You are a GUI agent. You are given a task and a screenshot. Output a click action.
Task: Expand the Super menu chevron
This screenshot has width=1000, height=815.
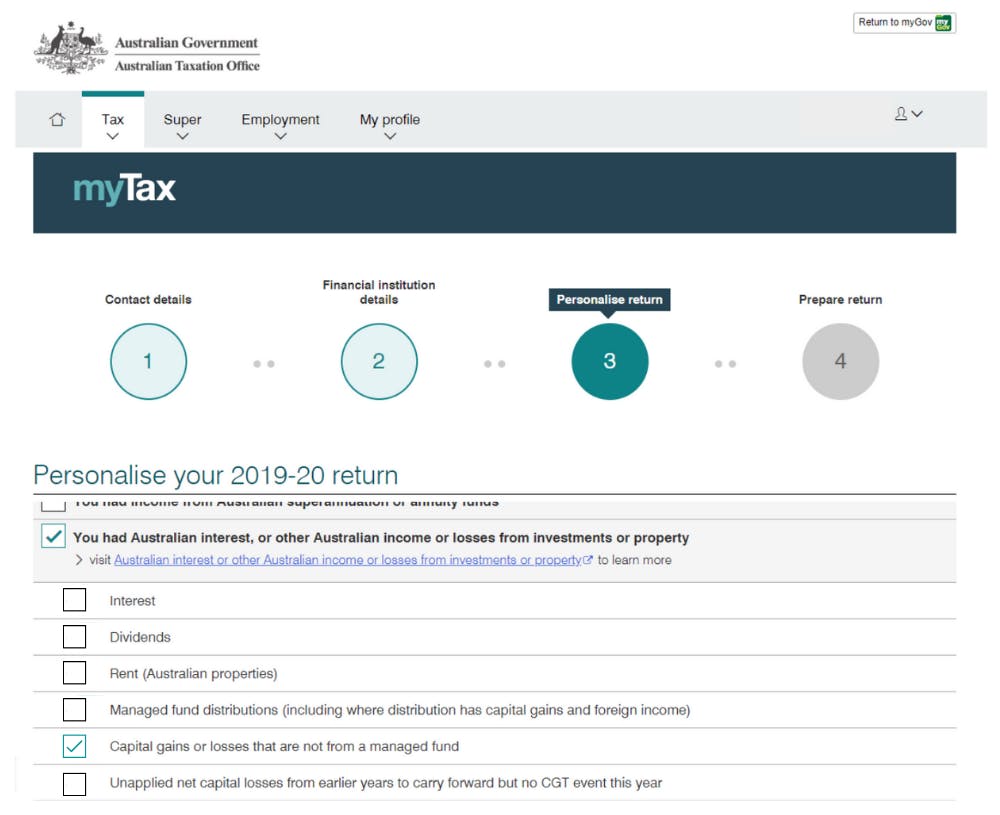[x=182, y=136]
